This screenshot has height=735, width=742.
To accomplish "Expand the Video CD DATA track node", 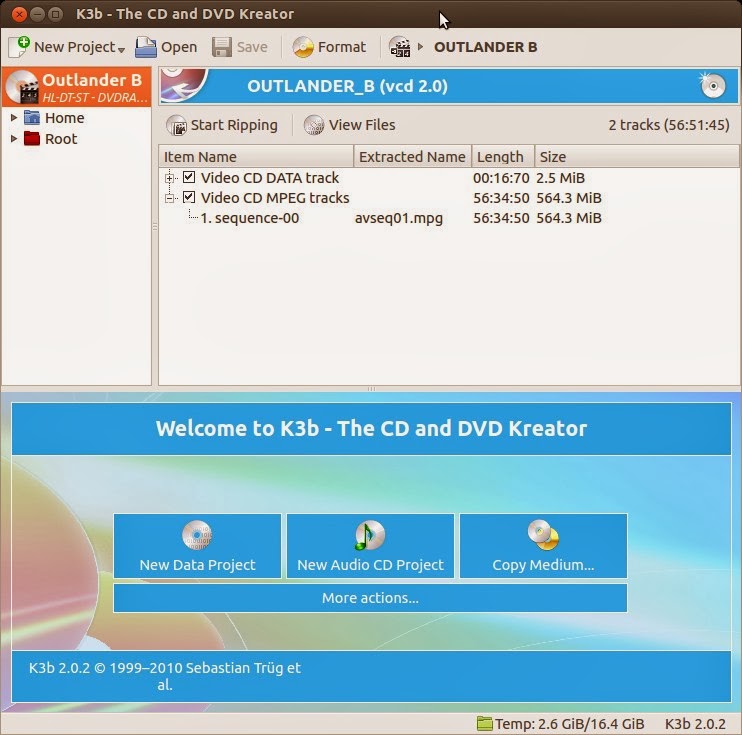I will coord(169,178).
